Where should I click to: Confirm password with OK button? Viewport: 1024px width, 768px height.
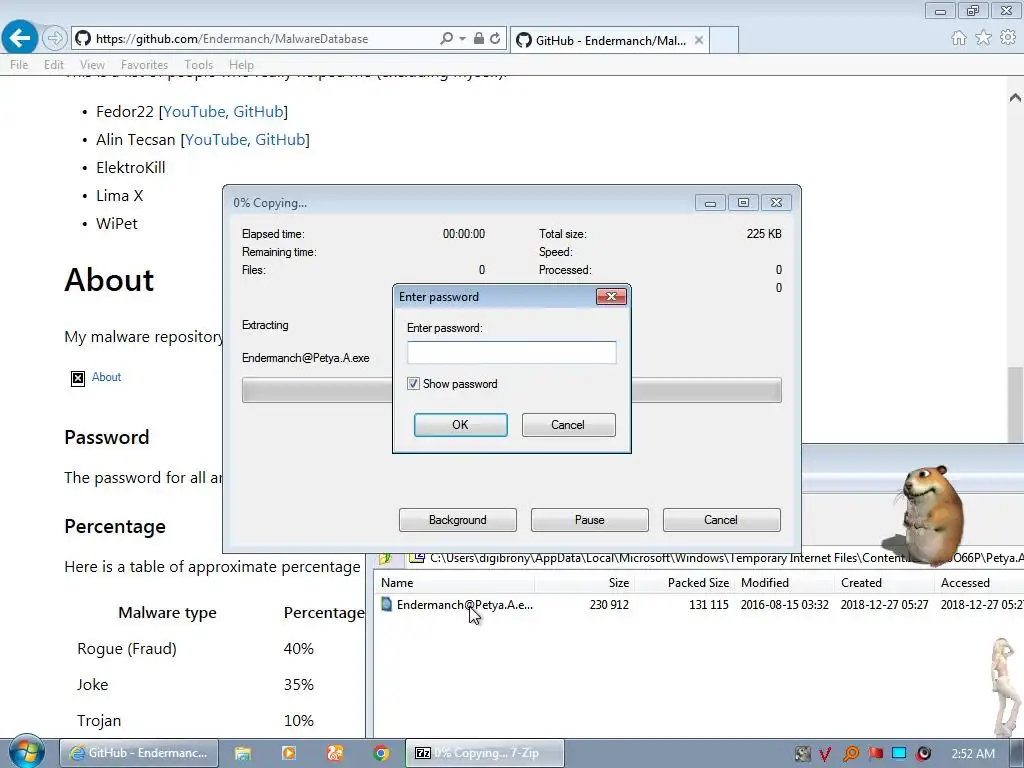click(x=460, y=424)
